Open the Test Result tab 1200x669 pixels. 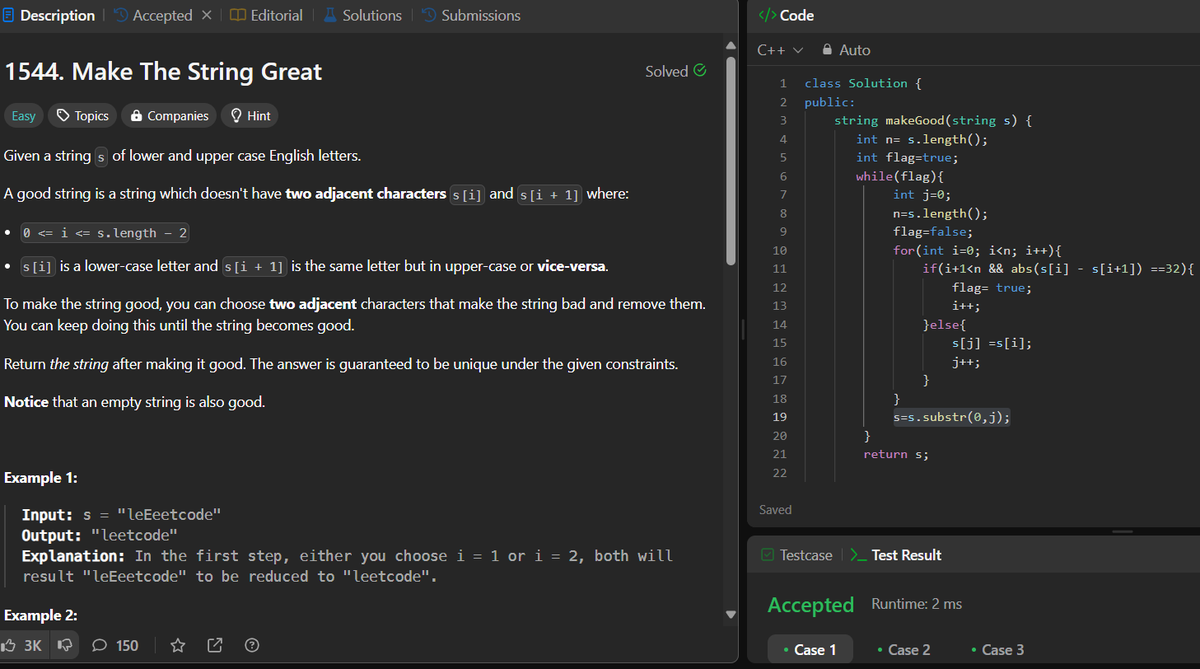(x=896, y=555)
